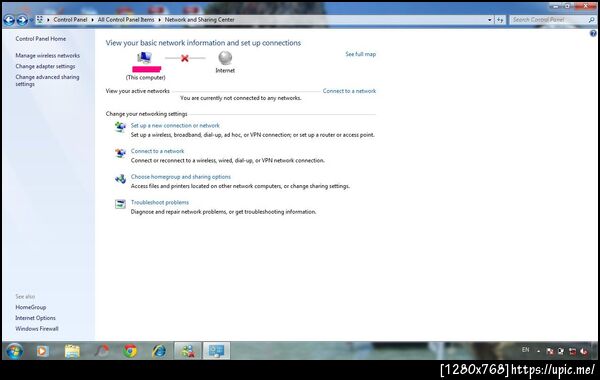Click the Control Panel icon in address bar

point(40,20)
